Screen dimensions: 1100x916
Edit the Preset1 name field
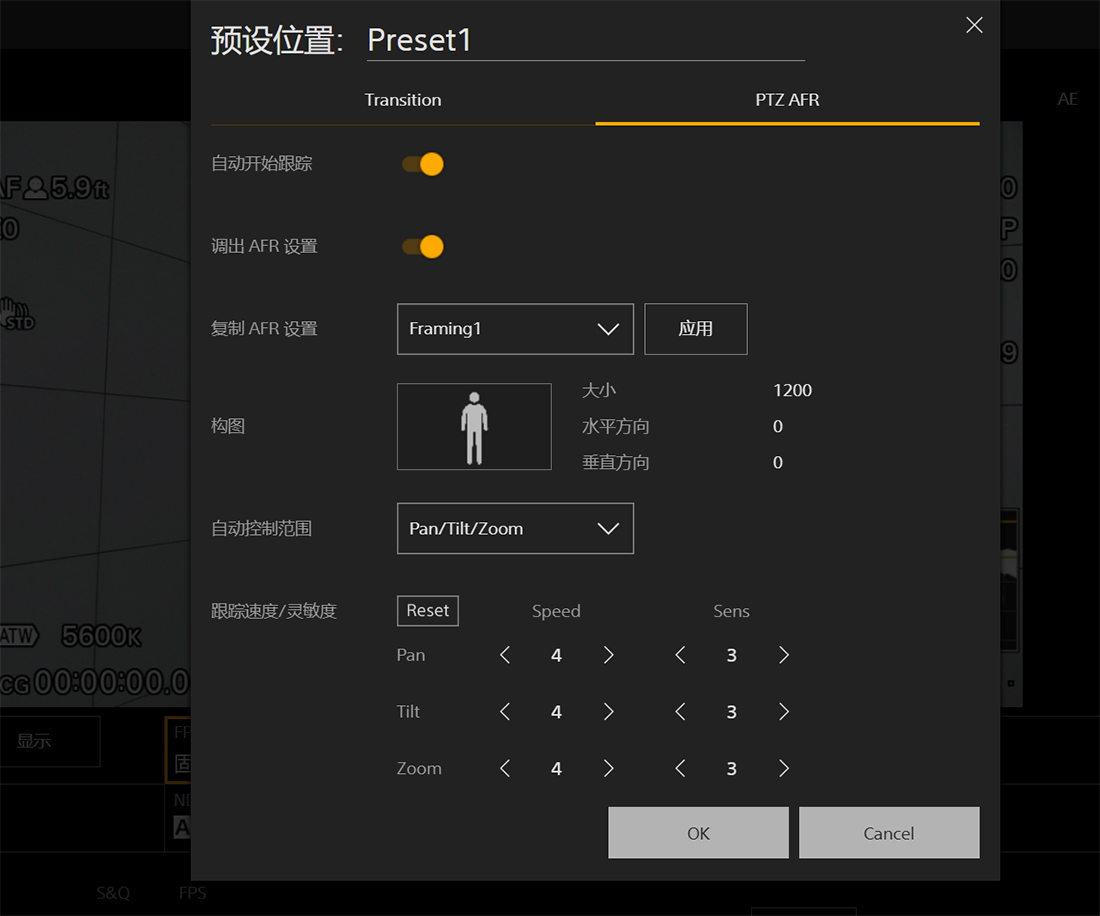585,40
